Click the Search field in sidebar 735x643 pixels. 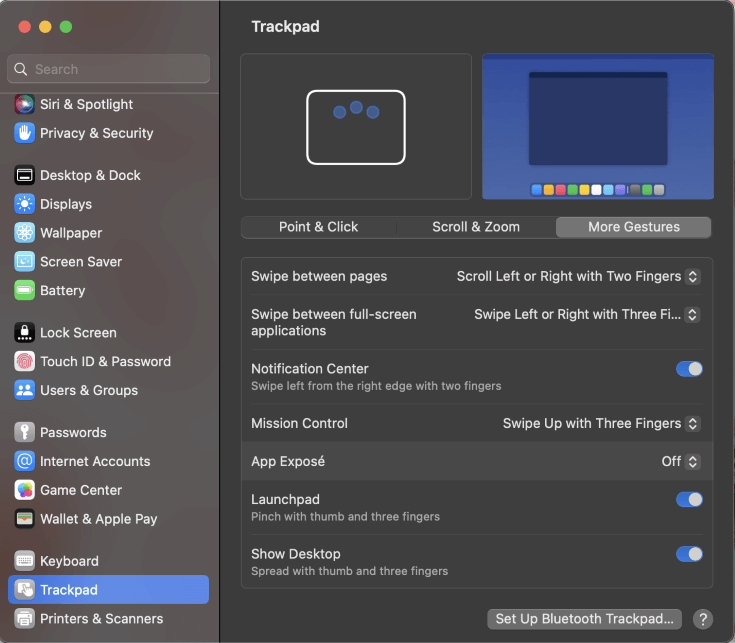109,69
